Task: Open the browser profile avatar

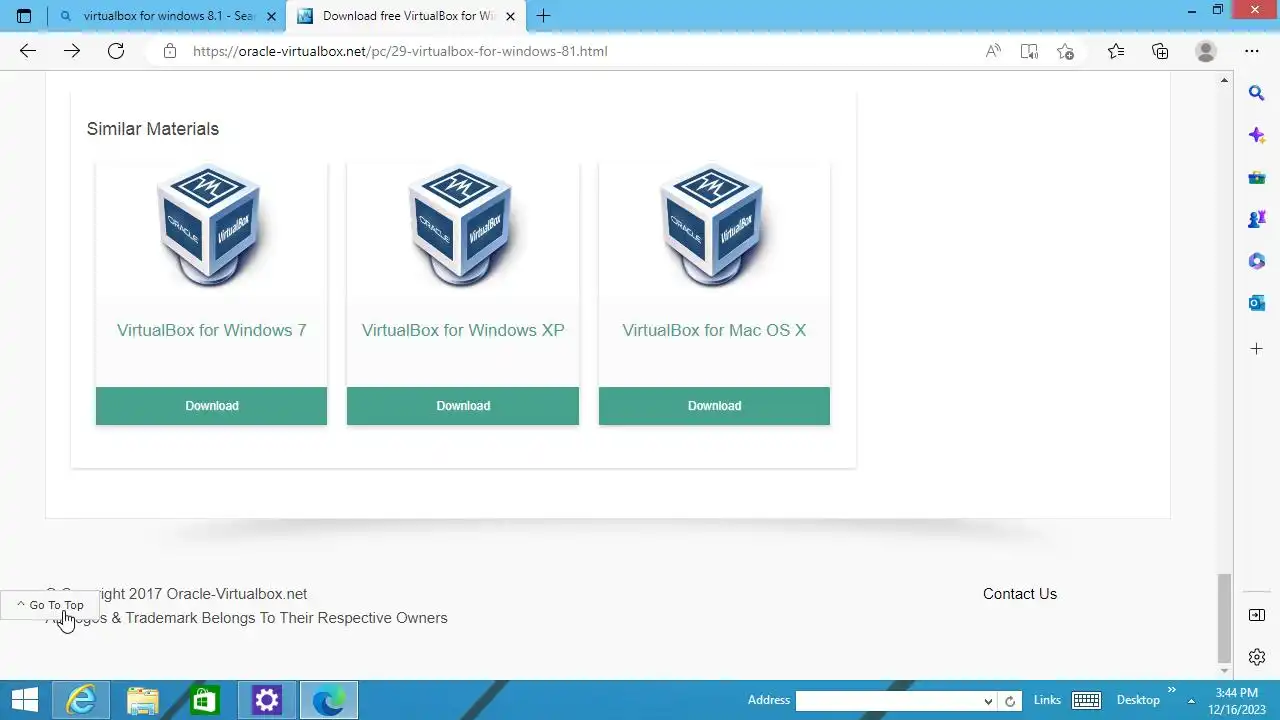Action: 1206,51
